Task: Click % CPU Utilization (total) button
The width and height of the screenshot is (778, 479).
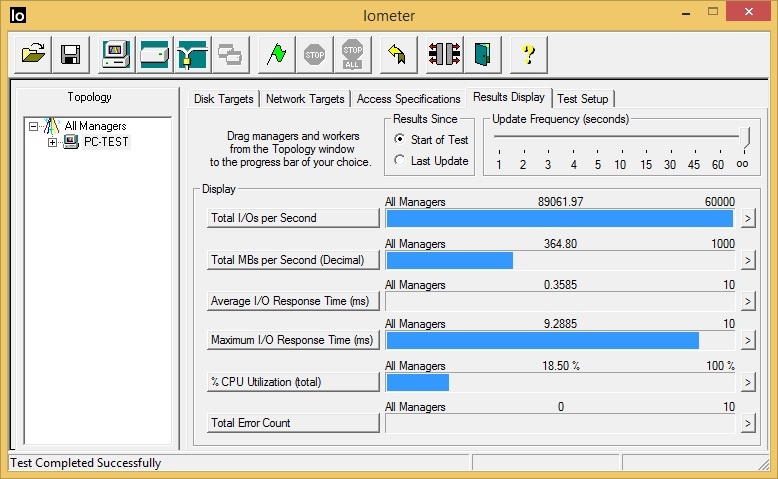Action: 293,382
